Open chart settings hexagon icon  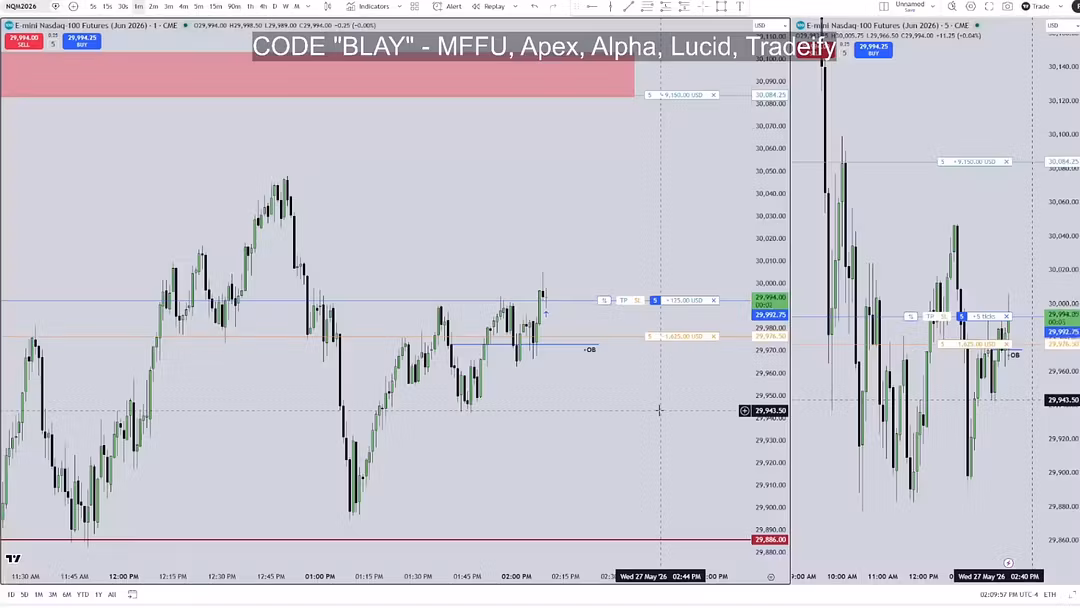970,6
